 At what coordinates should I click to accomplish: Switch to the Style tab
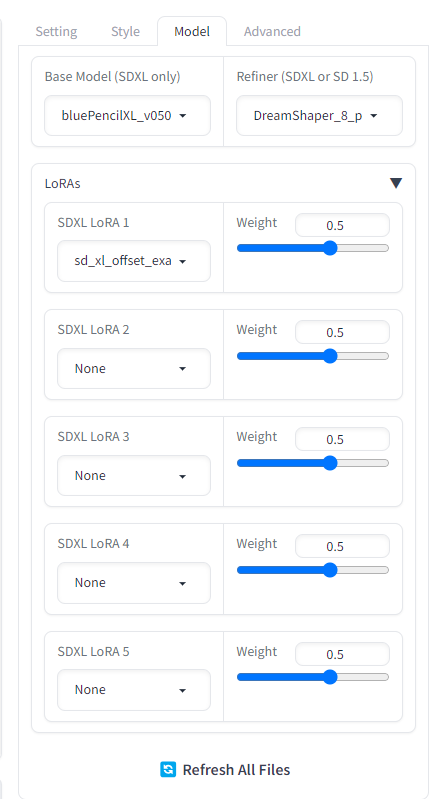click(125, 32)
